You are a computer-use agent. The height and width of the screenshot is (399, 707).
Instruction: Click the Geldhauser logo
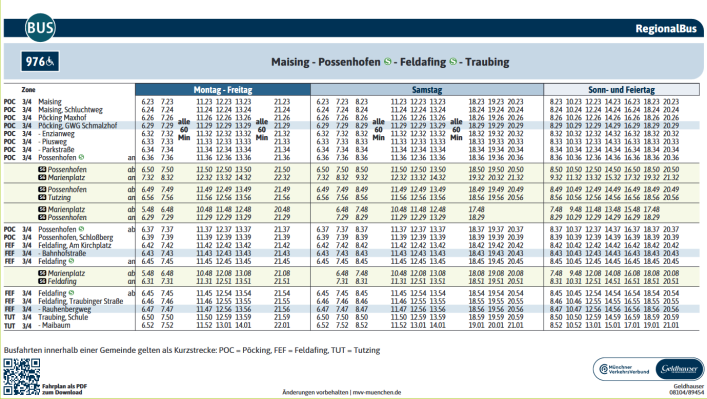(679, 369)
